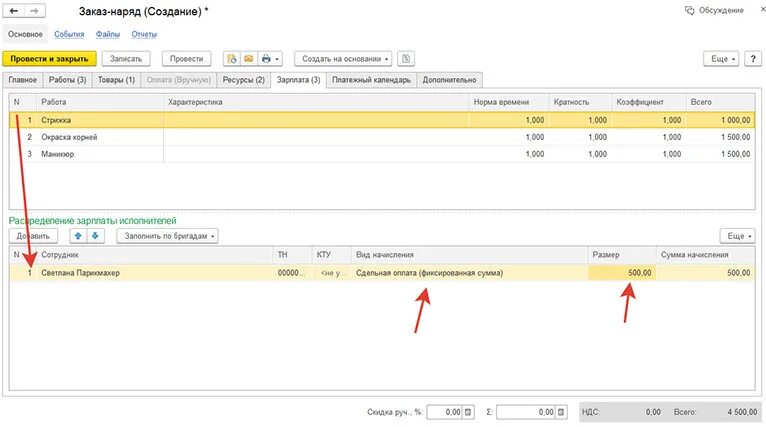Click the Размер cell with 500,00
This screenshot has width=766, height=427.
[622, 273]
